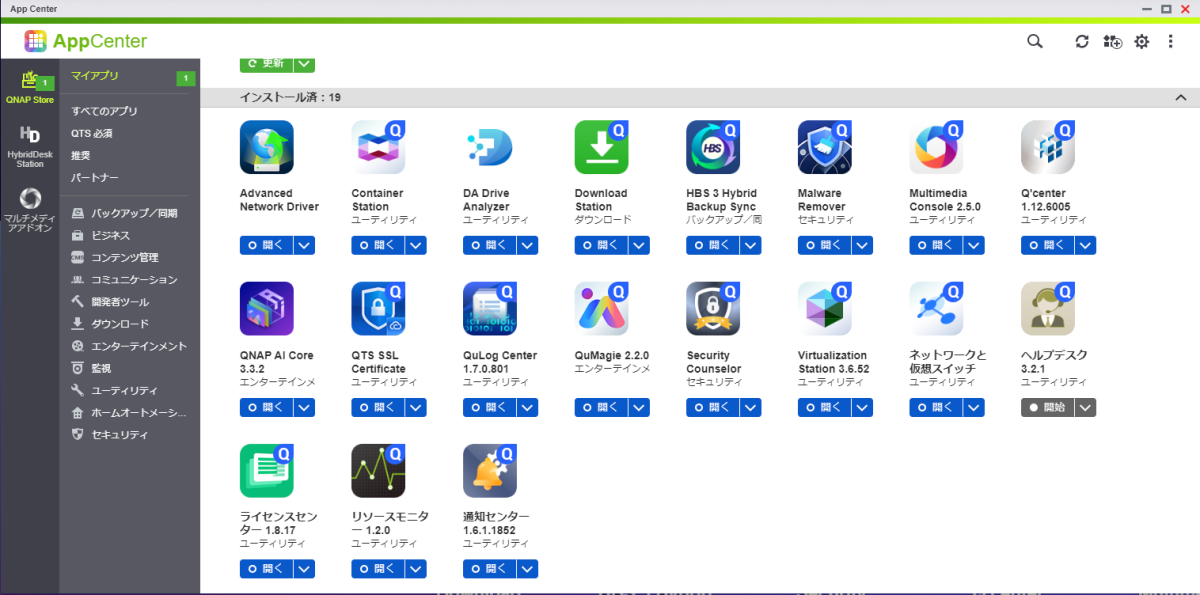The image size is (1200, 595).
Task: Expand dropdown next to Security Counselor 開く
Action: pos(751,407)
